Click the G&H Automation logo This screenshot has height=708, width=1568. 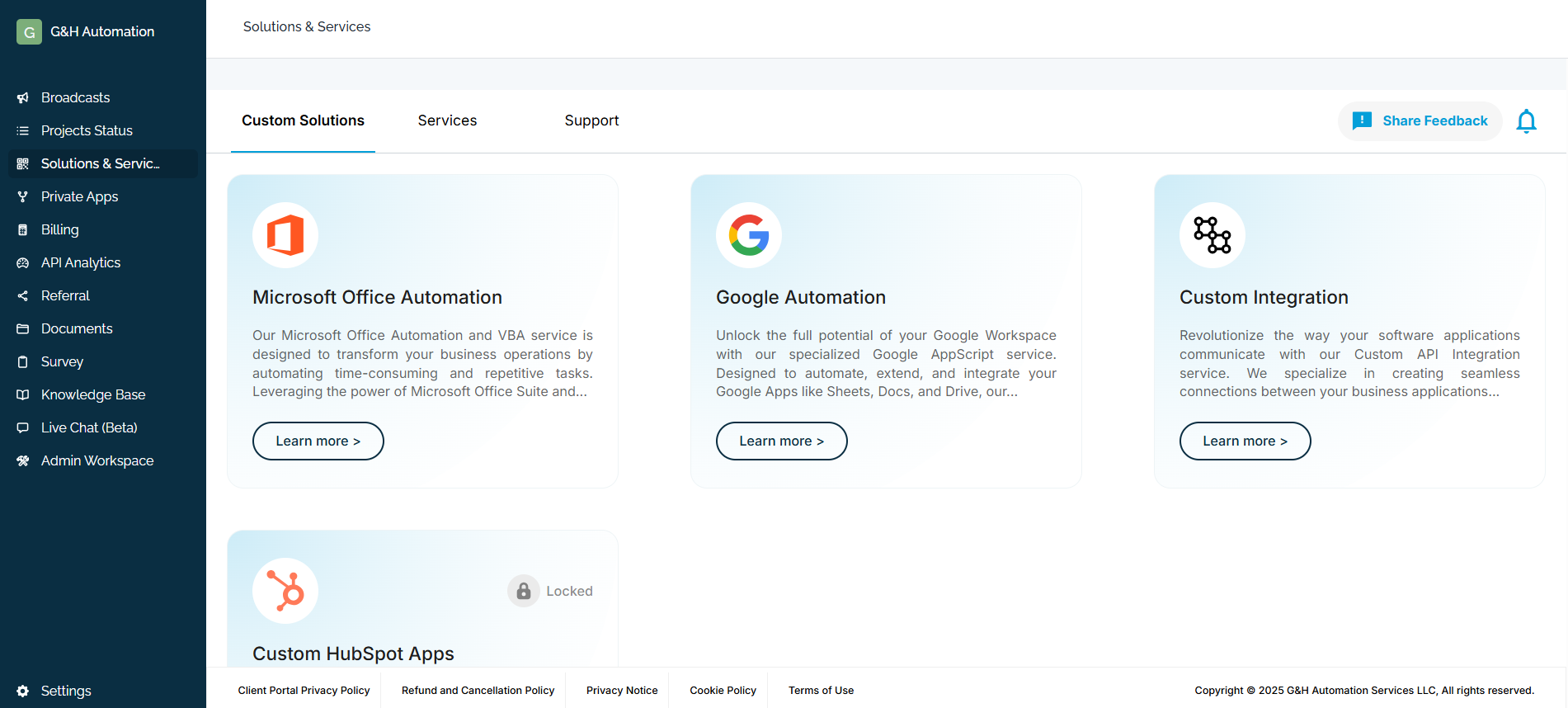(x=30, y=31)
